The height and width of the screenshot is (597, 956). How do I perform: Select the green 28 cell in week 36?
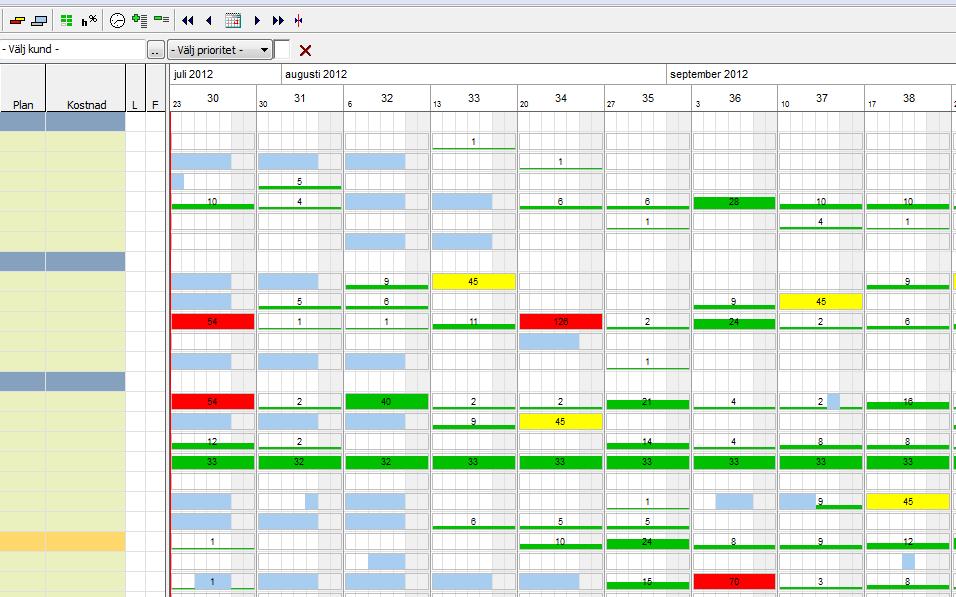click(x=735, y=202)
